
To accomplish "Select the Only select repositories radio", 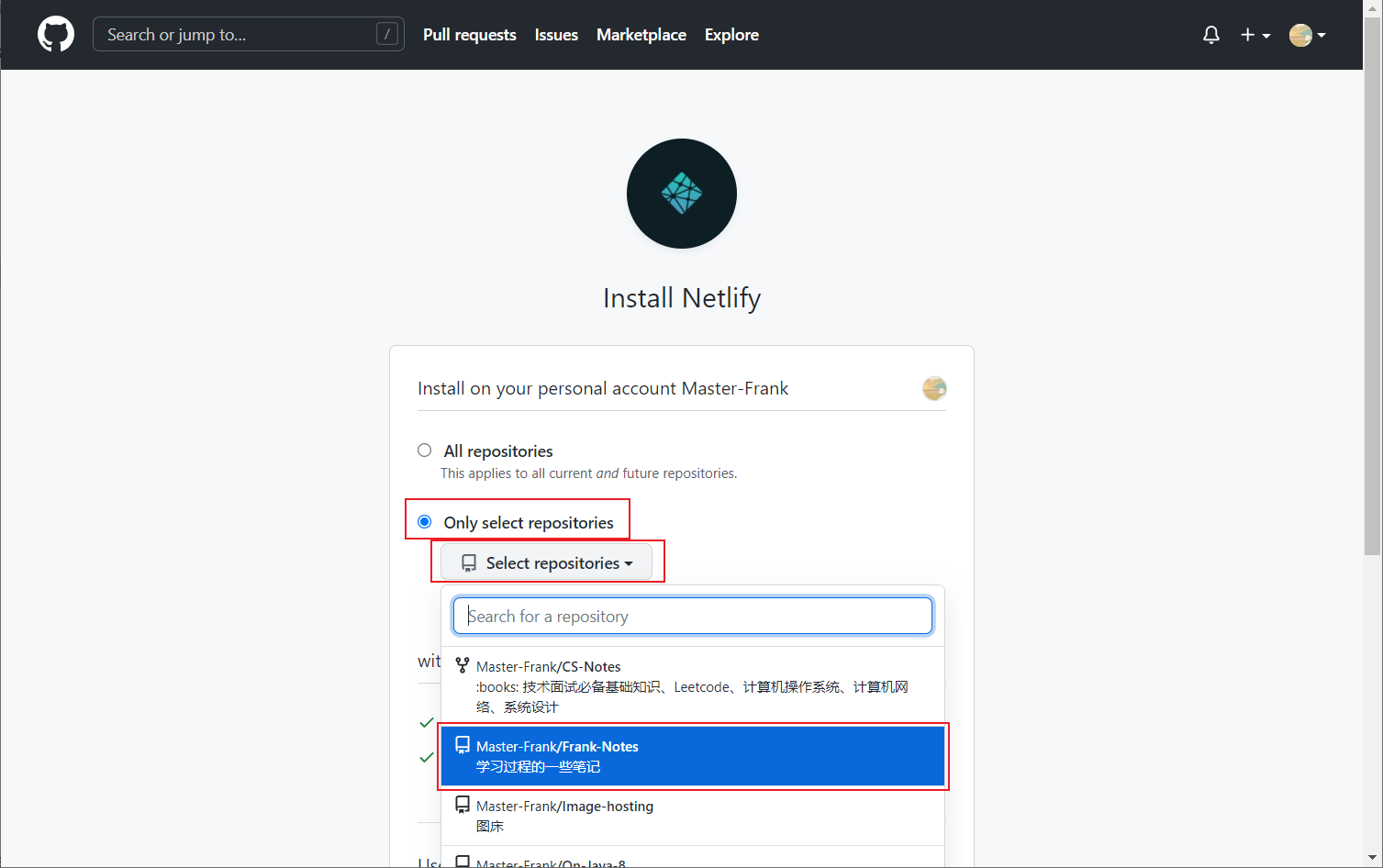I will coord(424,522).
